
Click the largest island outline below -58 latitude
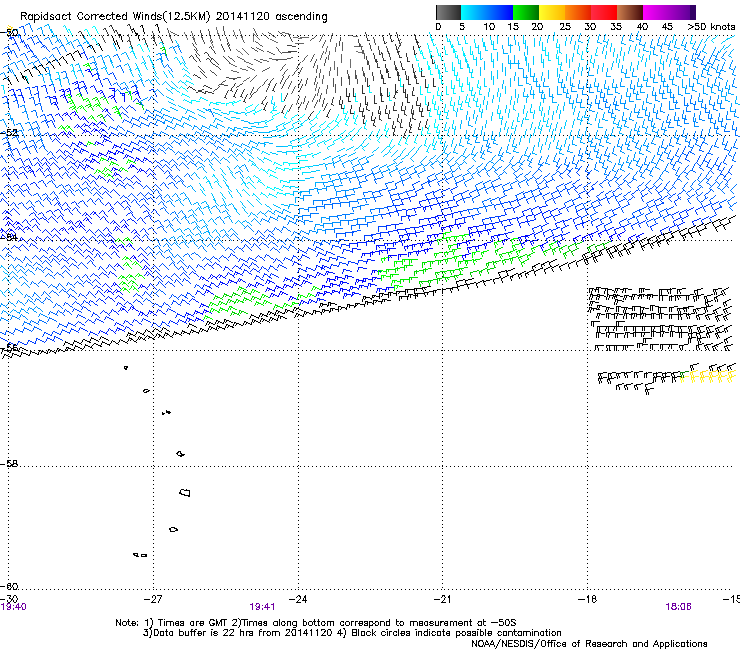(x=185, y=492)
